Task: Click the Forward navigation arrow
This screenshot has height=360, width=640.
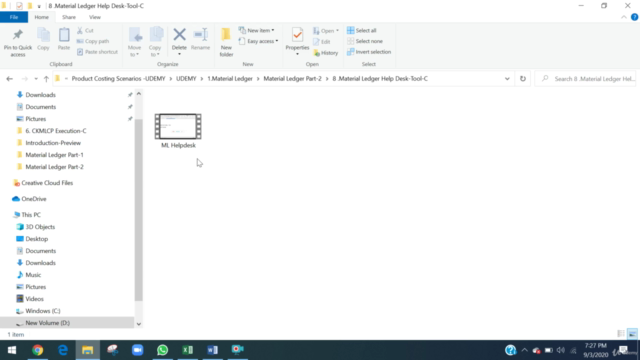Action: pos(24,79)
